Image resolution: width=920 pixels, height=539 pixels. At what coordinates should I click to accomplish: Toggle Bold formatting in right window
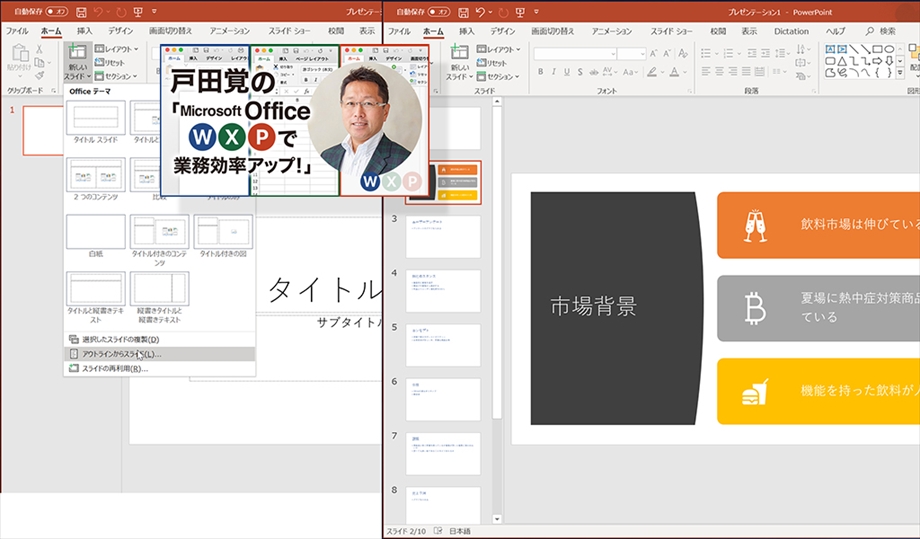[x=540, y=72]
